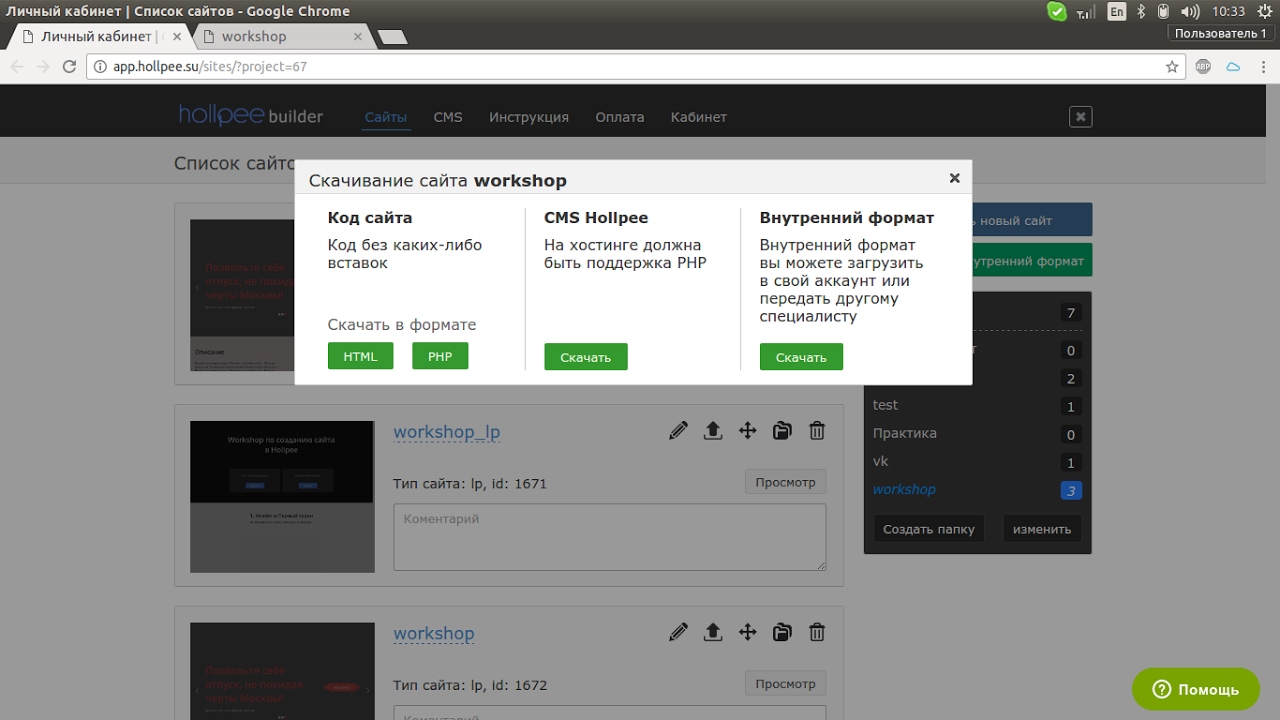
Task: Open the volume indicator in the system tray
Action: [1190, 12]
